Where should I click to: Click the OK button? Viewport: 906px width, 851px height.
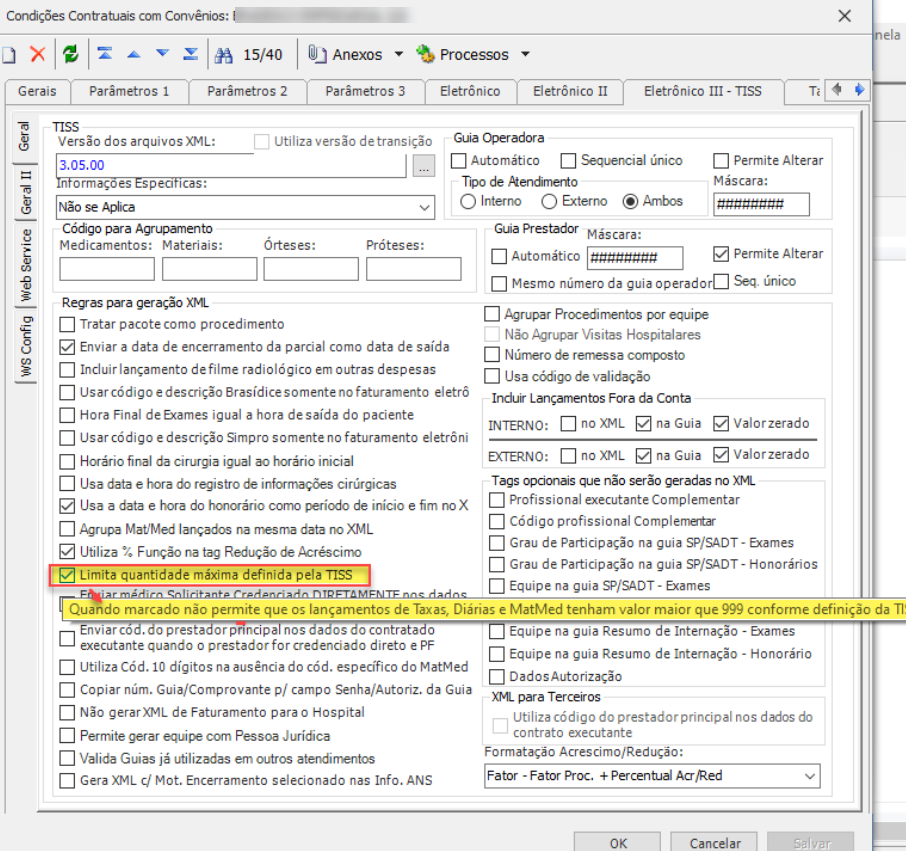point(617,843)
